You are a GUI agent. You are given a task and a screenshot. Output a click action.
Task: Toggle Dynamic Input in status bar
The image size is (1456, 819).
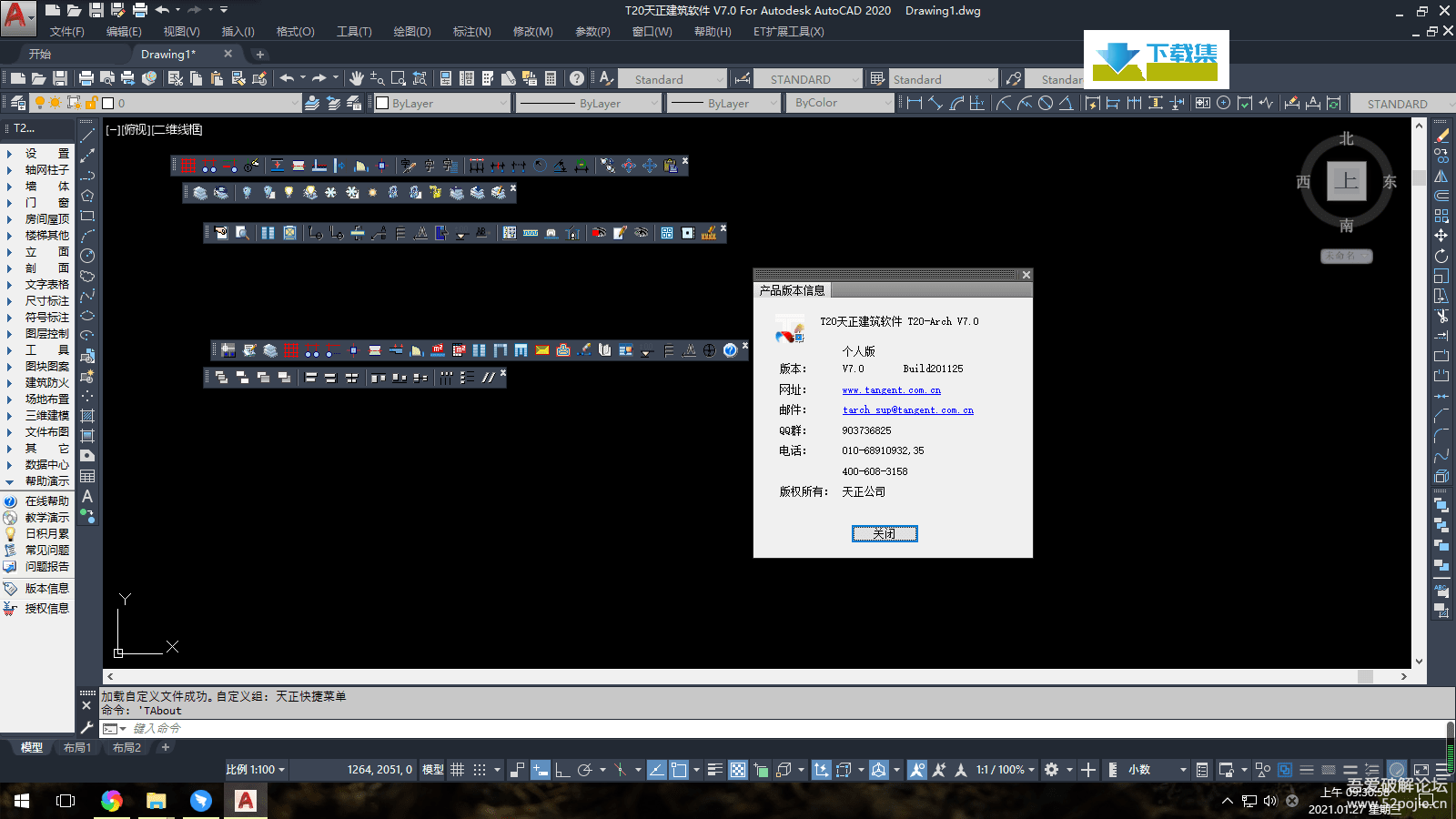541,770
